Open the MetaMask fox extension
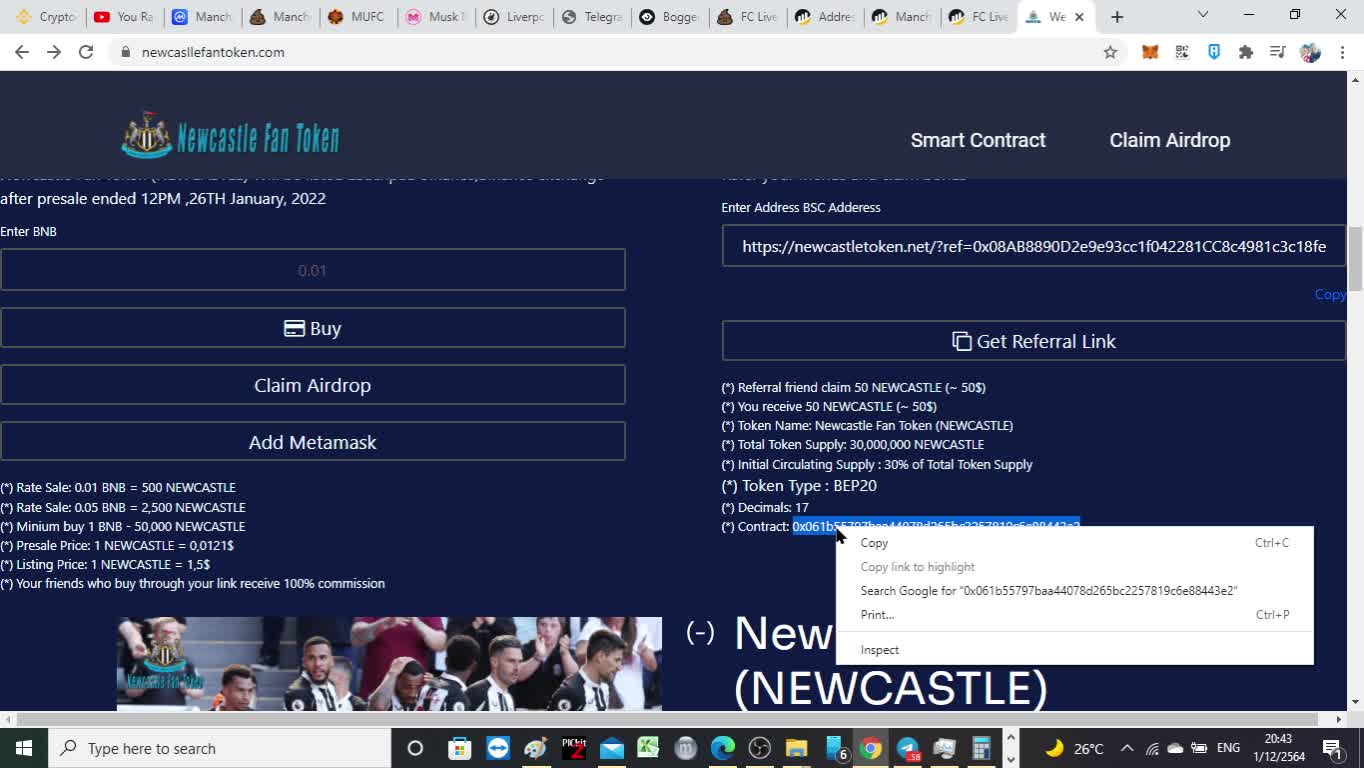 1150,52
